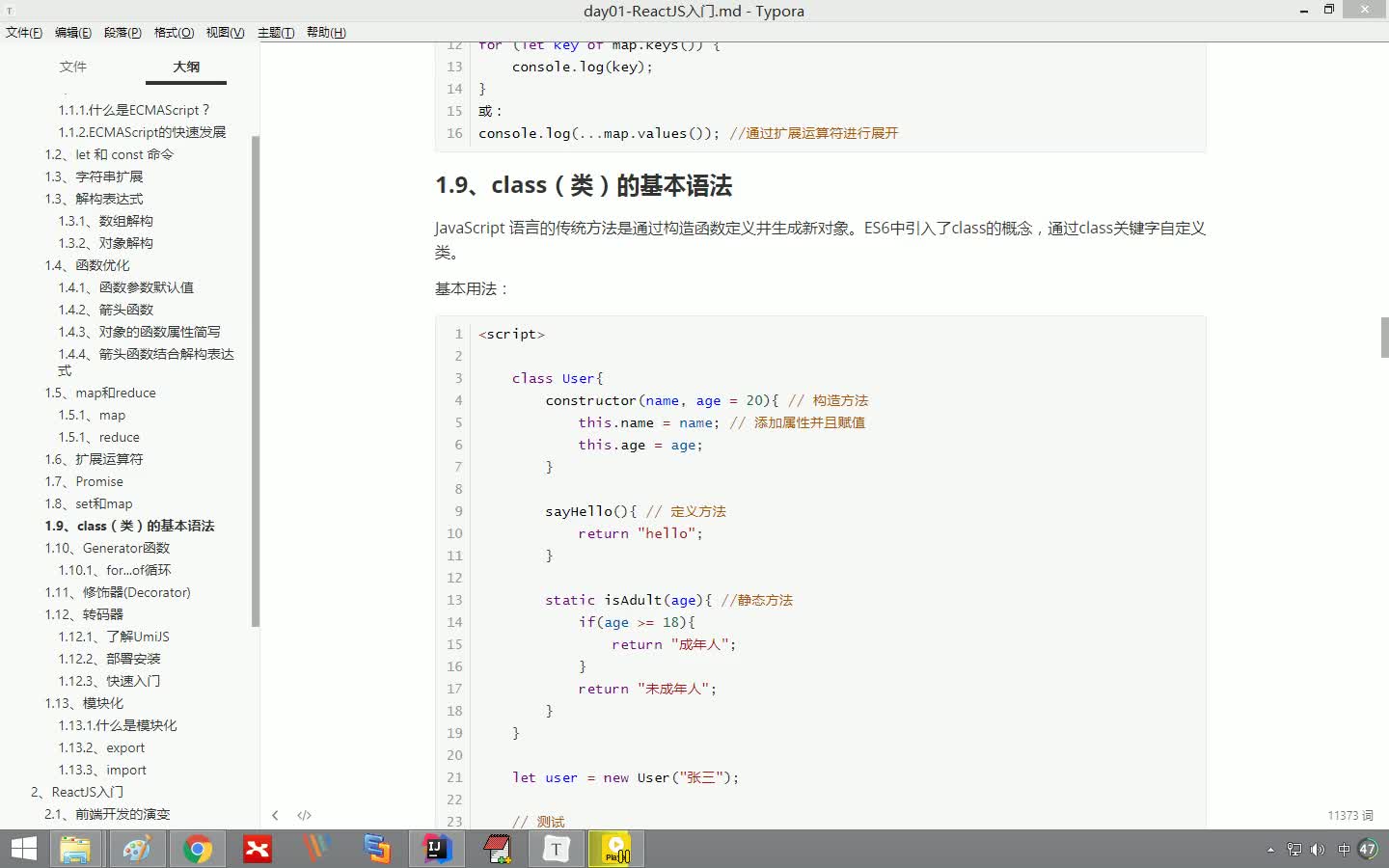Click the 11373 词 word count
This screenshot has height=868, width=1389.
[1350, 815]
